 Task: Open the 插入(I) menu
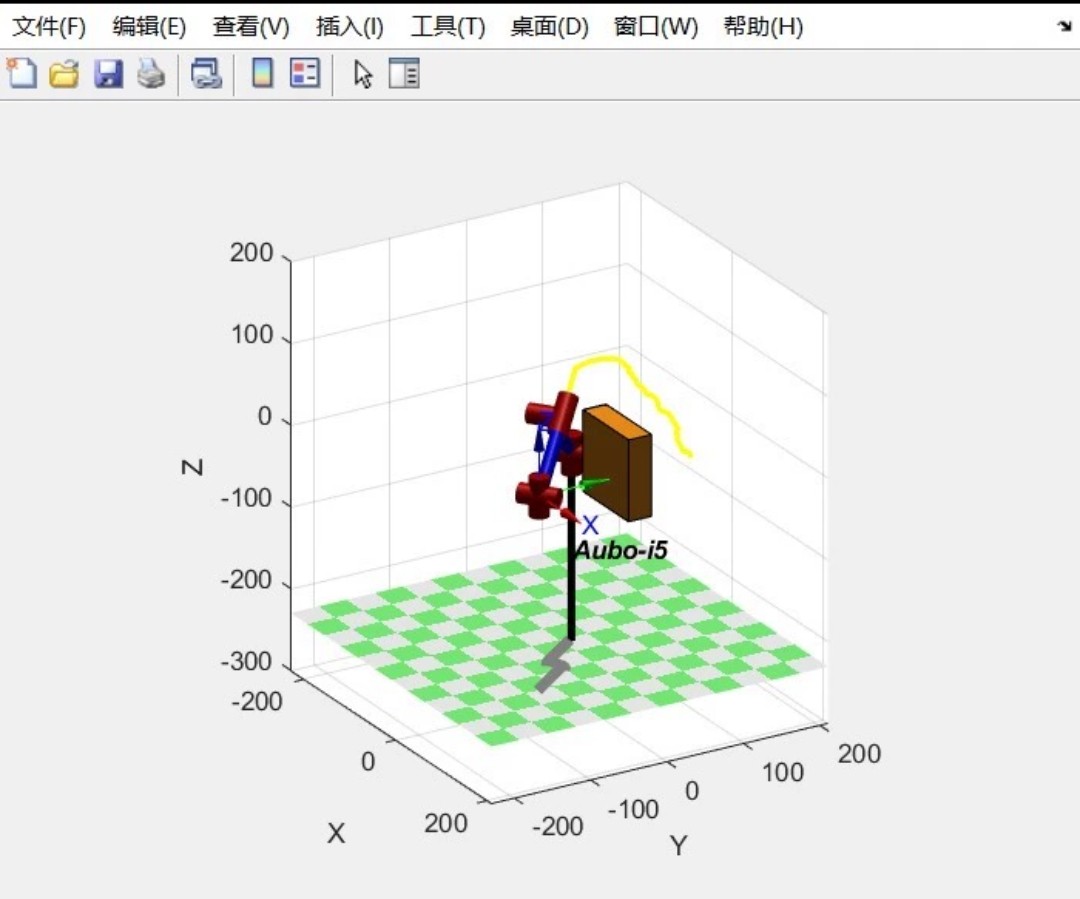point(350,27)
